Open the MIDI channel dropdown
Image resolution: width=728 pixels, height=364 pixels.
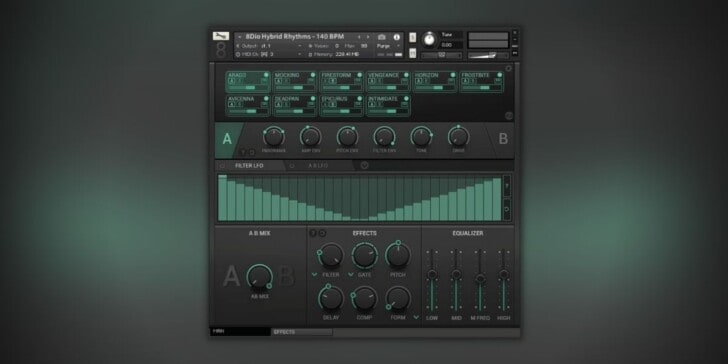(x=268, y=54)
